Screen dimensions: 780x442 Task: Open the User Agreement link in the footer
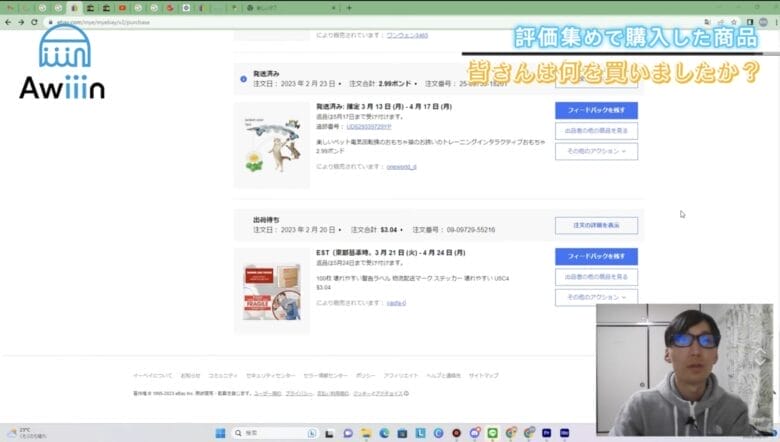click(268, 393)
